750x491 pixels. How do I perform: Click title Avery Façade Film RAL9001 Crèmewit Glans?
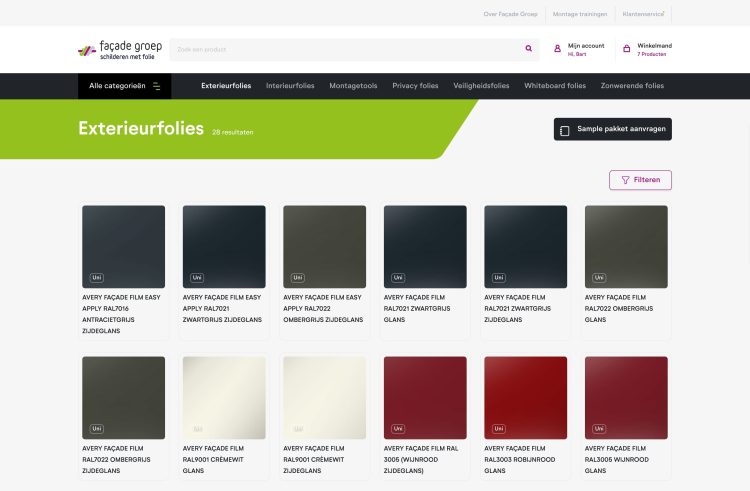[213, 459]
